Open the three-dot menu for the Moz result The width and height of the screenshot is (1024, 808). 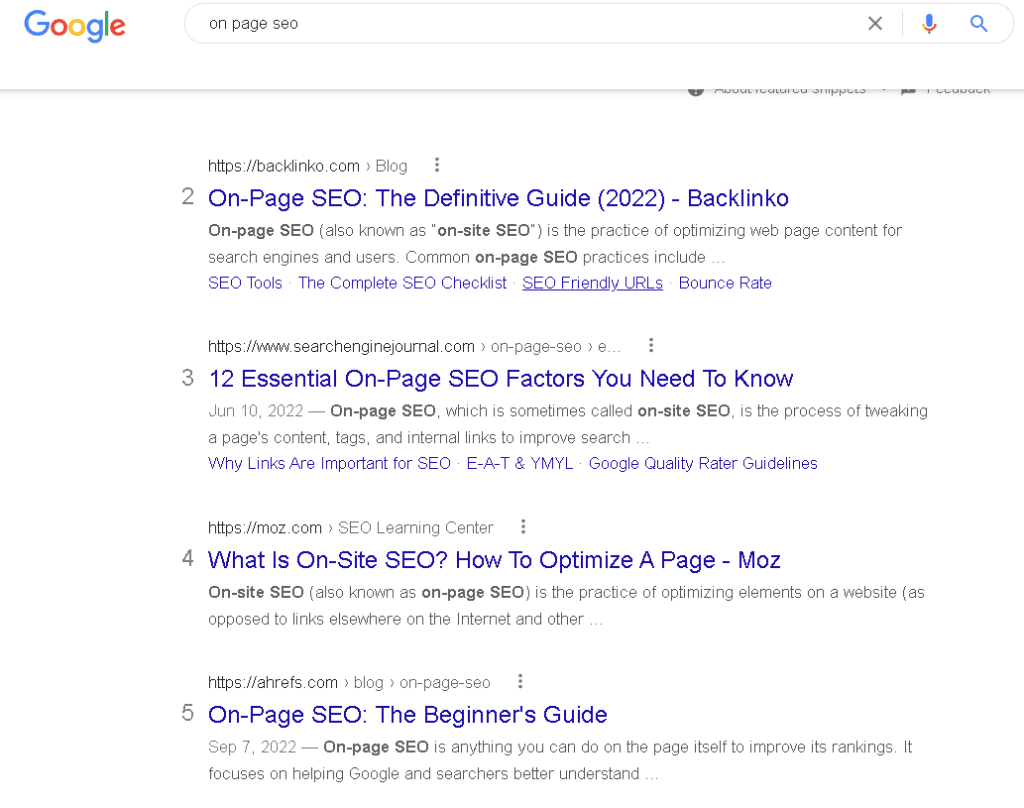[523, 526]
